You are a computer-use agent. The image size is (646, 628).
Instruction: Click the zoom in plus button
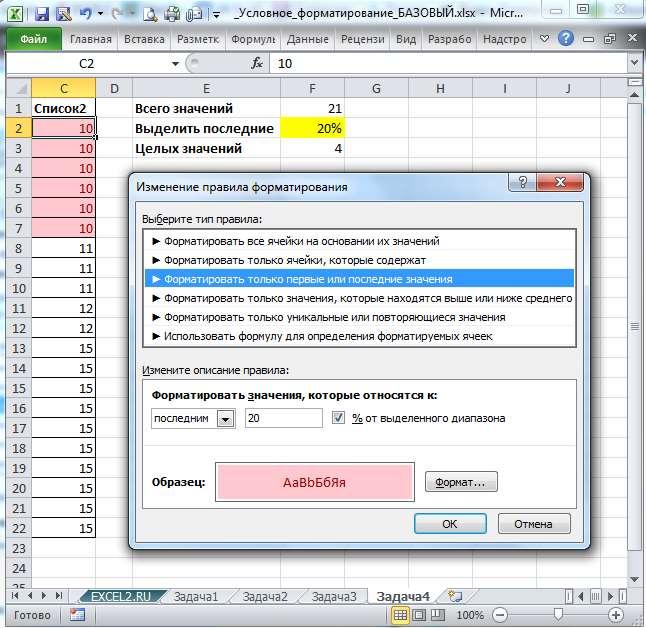(616, 615)
